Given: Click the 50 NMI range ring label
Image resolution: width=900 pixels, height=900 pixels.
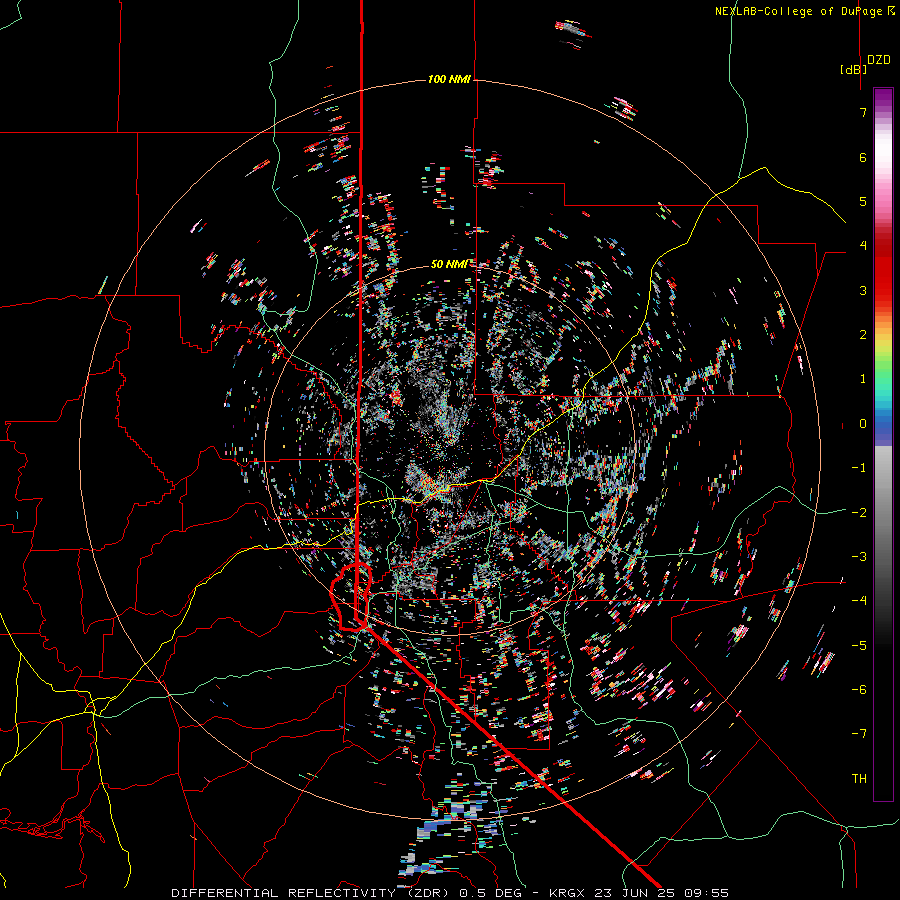Looking at the screenshot, I should pos(449,264).
